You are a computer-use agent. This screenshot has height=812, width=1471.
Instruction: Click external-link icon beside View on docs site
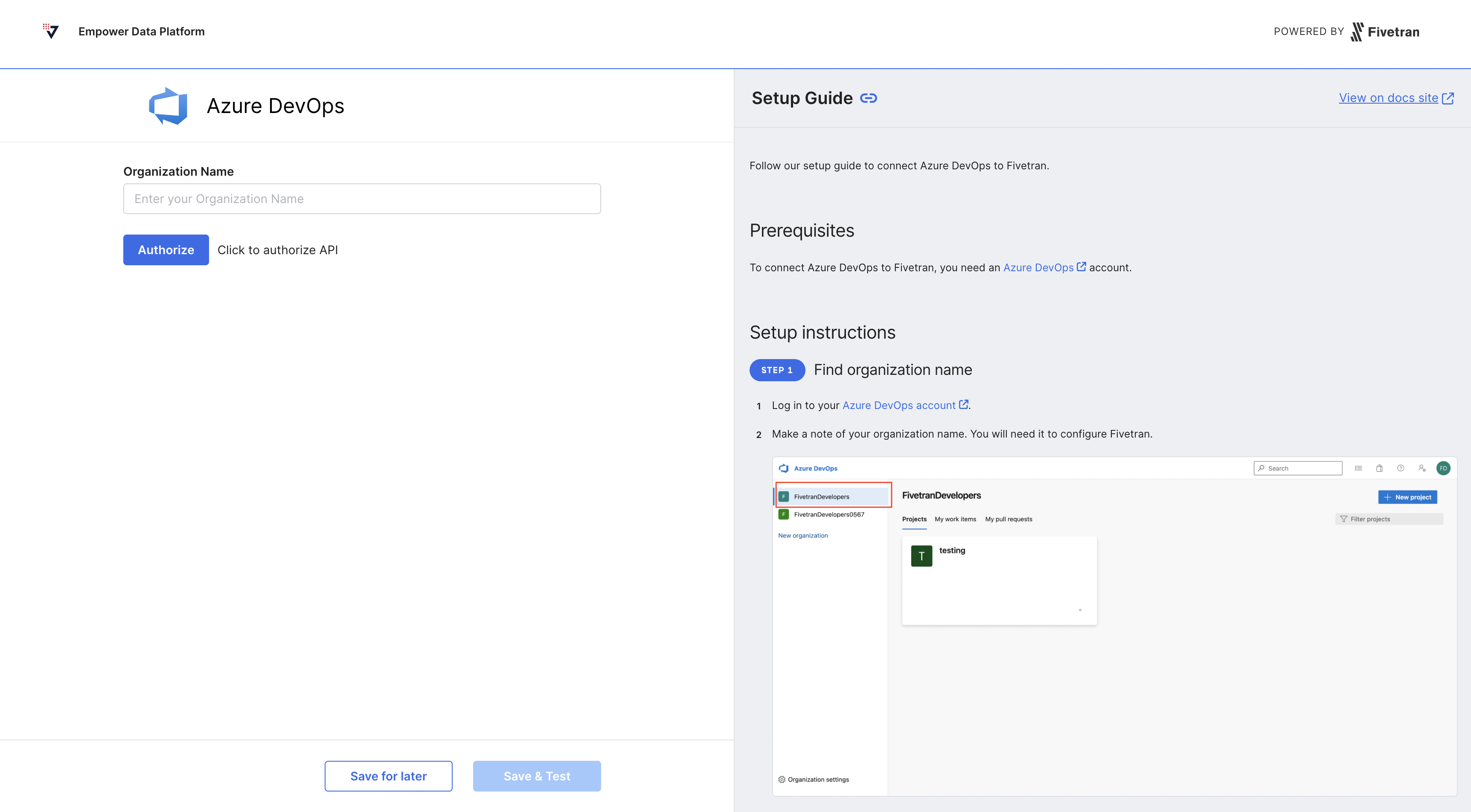(x=1448, y=98)
